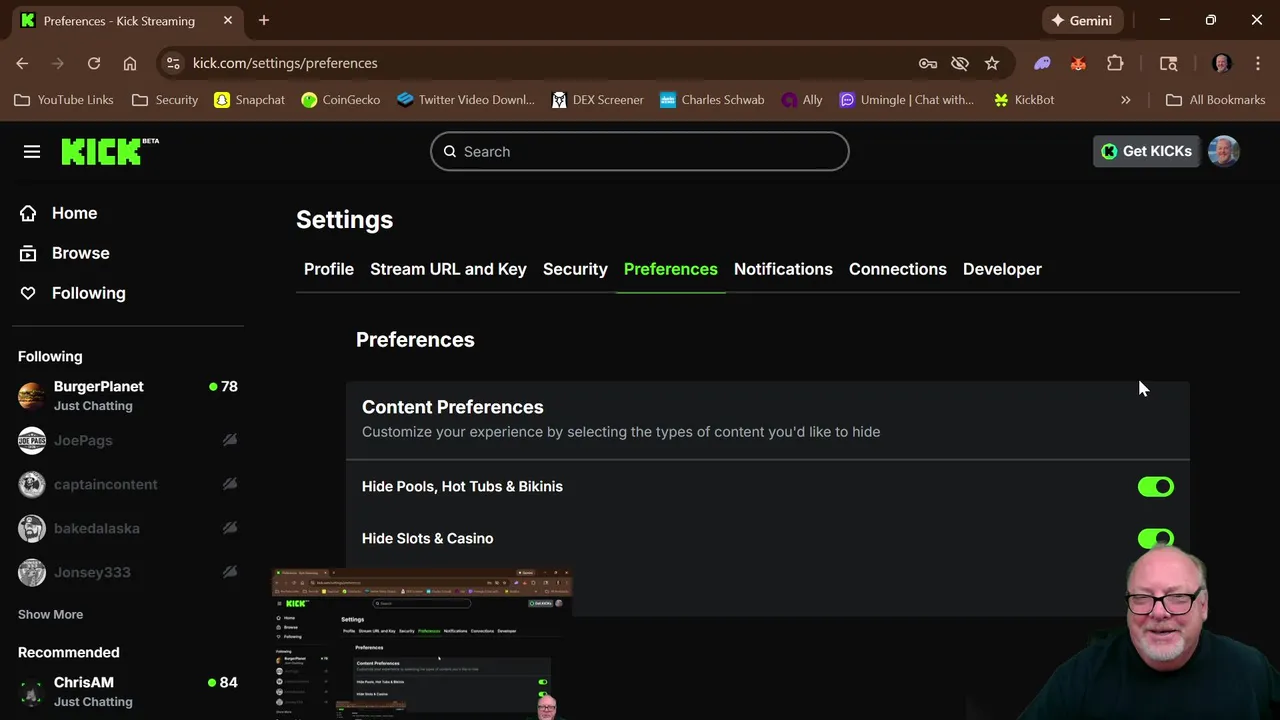This screenshot has height=720, width=1280.
Task: Switch to the Notifications tab
Action: click(x=783, y=269)
